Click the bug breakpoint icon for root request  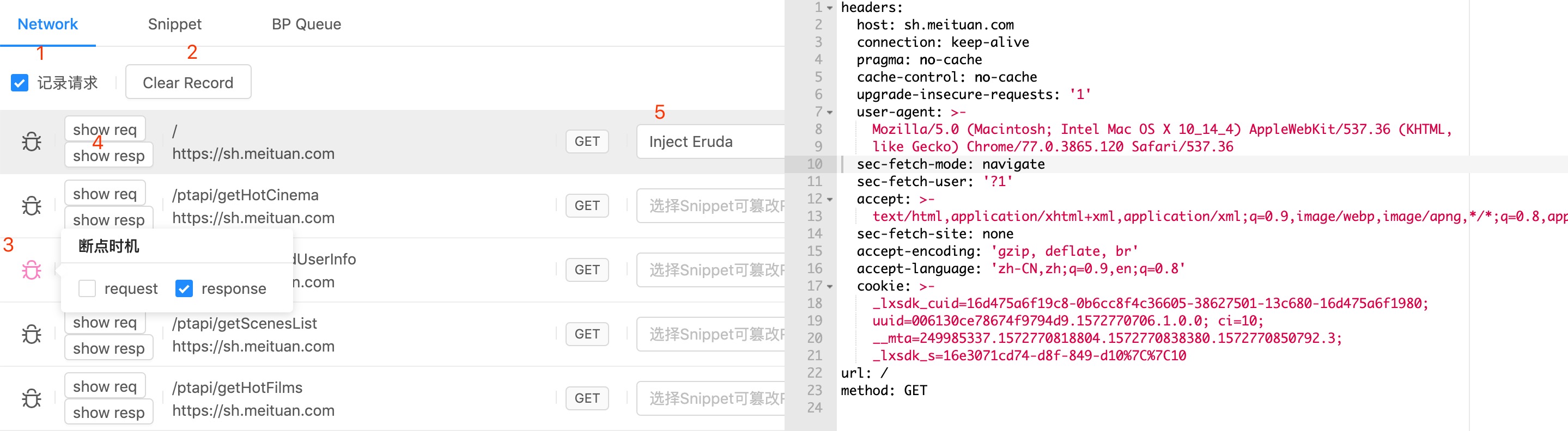point(32,141)
